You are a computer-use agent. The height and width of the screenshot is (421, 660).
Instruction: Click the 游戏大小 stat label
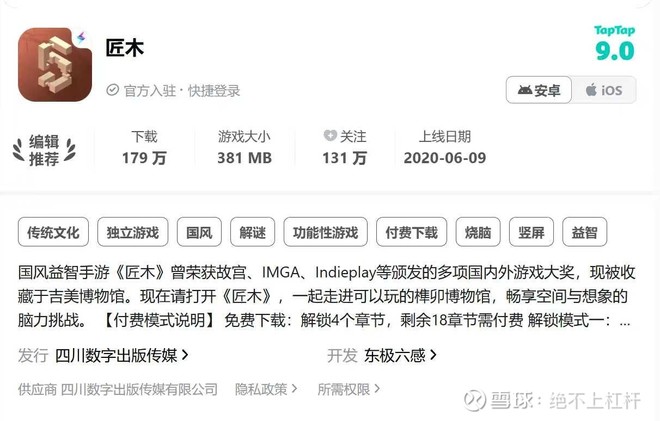click(x=245, y=136)
